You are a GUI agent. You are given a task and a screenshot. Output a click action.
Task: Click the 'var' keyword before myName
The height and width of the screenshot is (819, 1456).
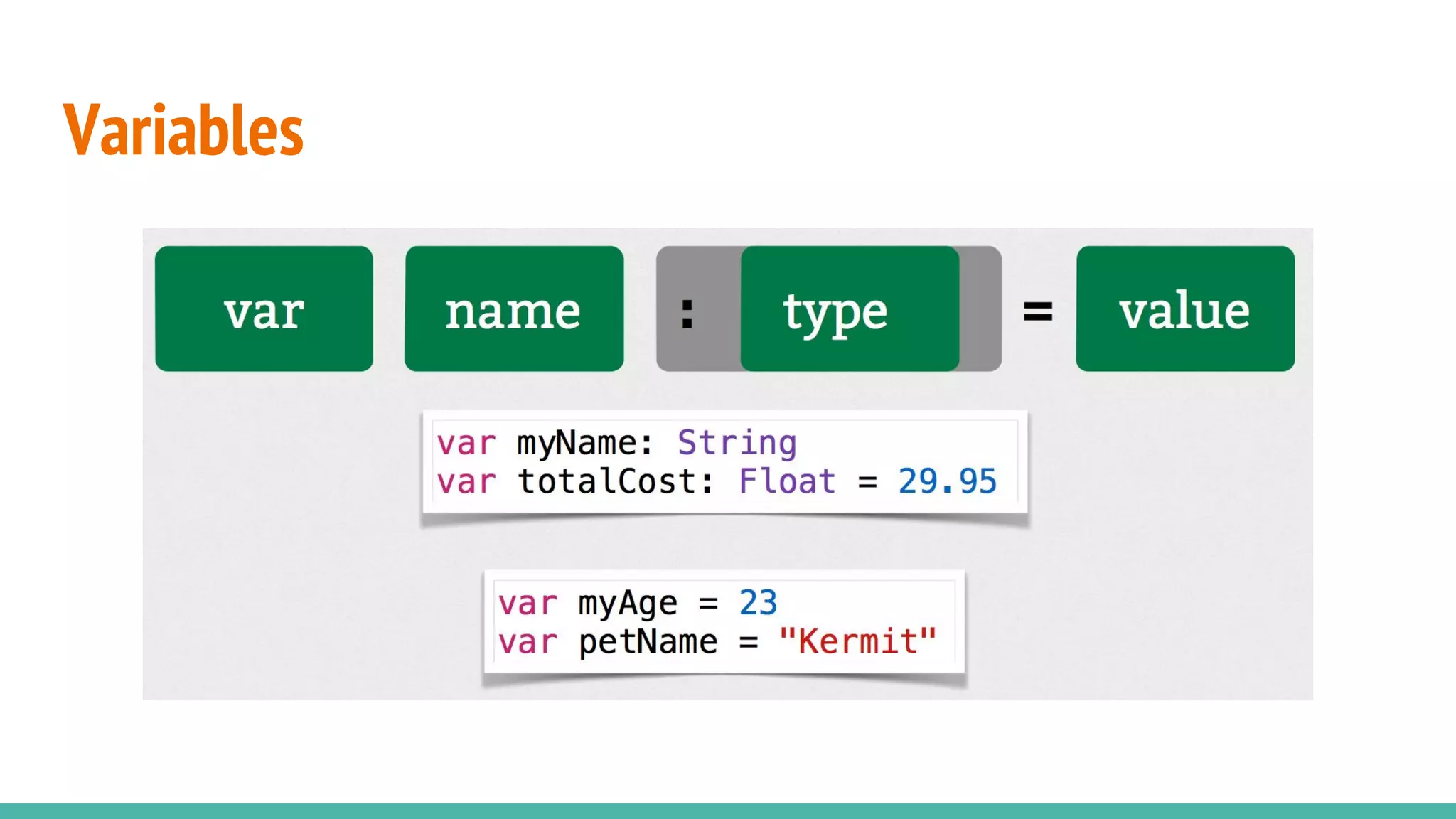point(466,444)
